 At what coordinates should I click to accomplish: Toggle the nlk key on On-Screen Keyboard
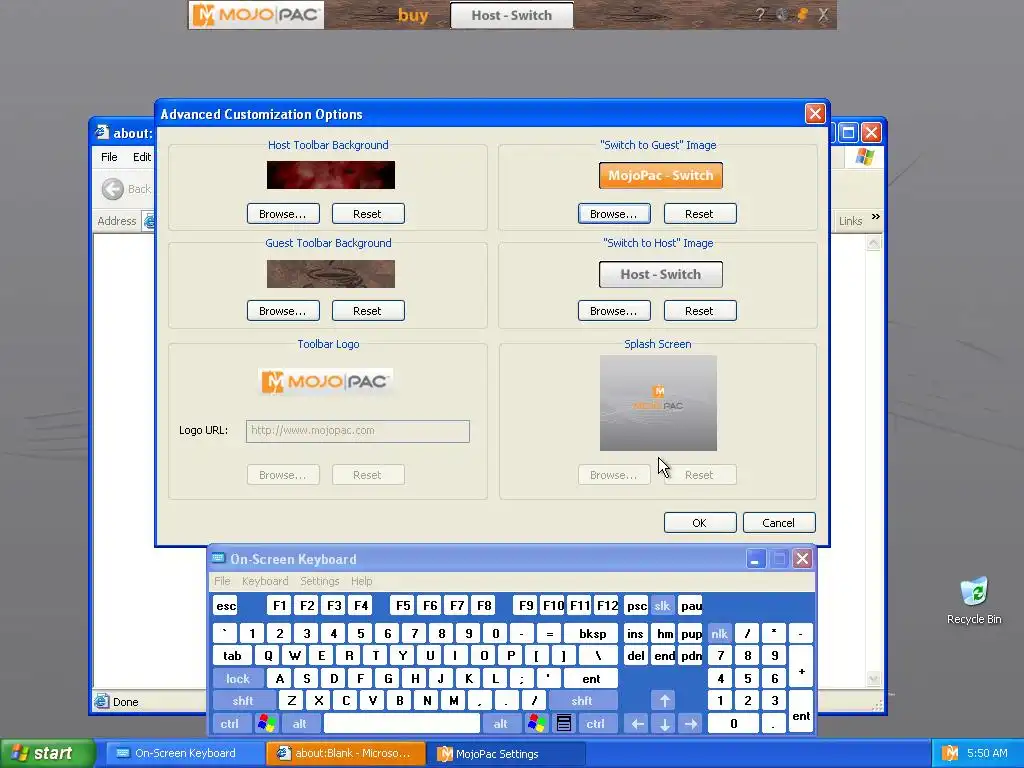click(719, 633)
